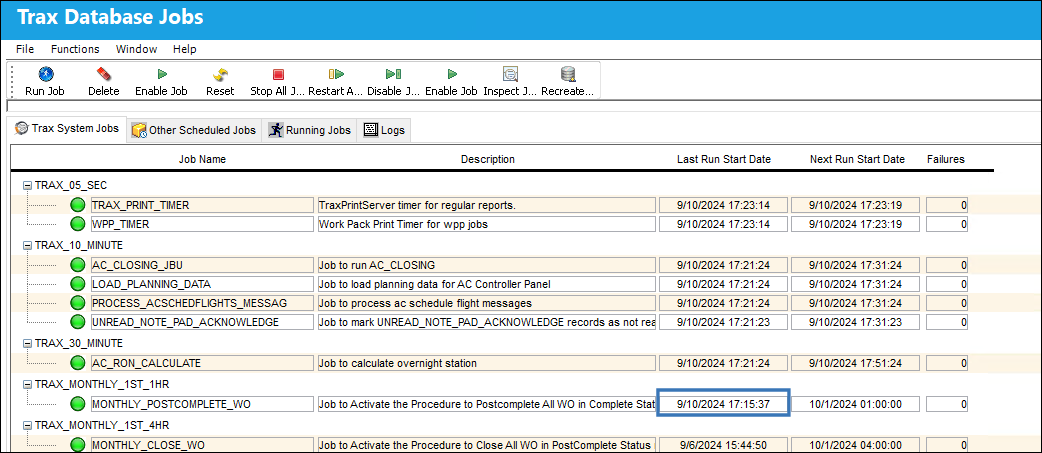Select the MONTHLY_POSTCOMPLETE_WO job name
The image size is (1042, 453).
coord(202,404)
